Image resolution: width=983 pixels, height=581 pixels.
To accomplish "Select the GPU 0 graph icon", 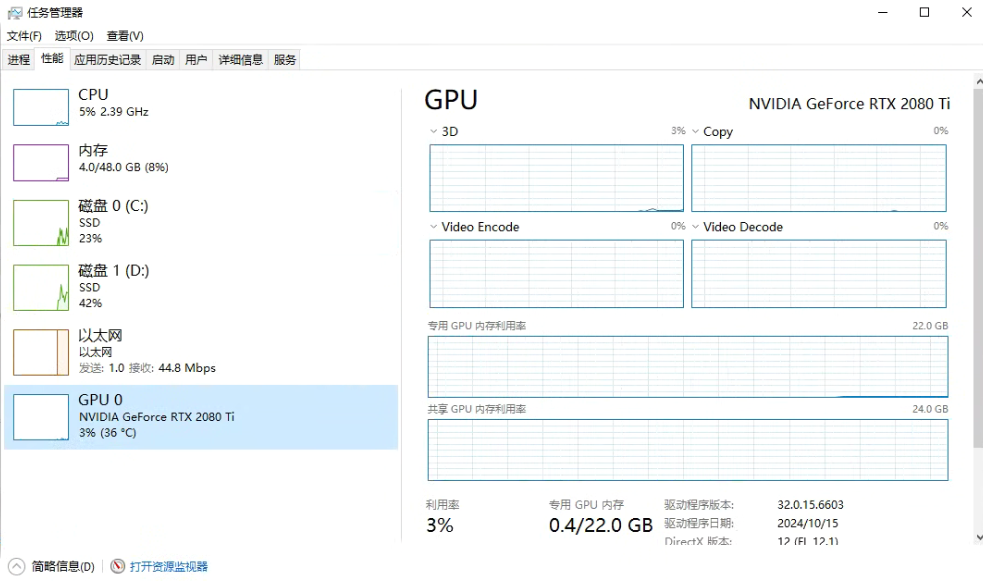I will click(41, 417).
